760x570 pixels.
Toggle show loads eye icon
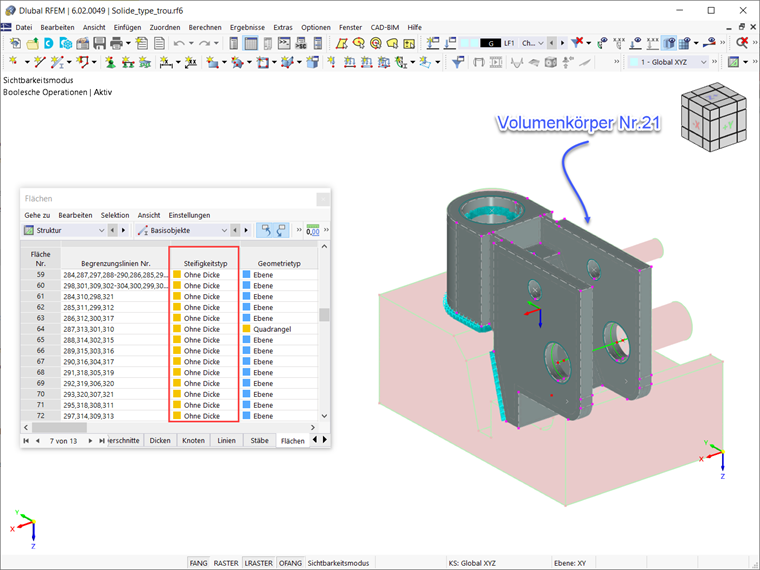tap(636, 43)
